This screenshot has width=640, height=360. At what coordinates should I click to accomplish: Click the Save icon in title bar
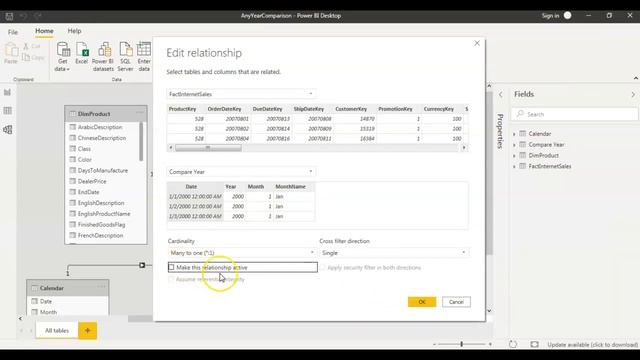tap(9, 16)
